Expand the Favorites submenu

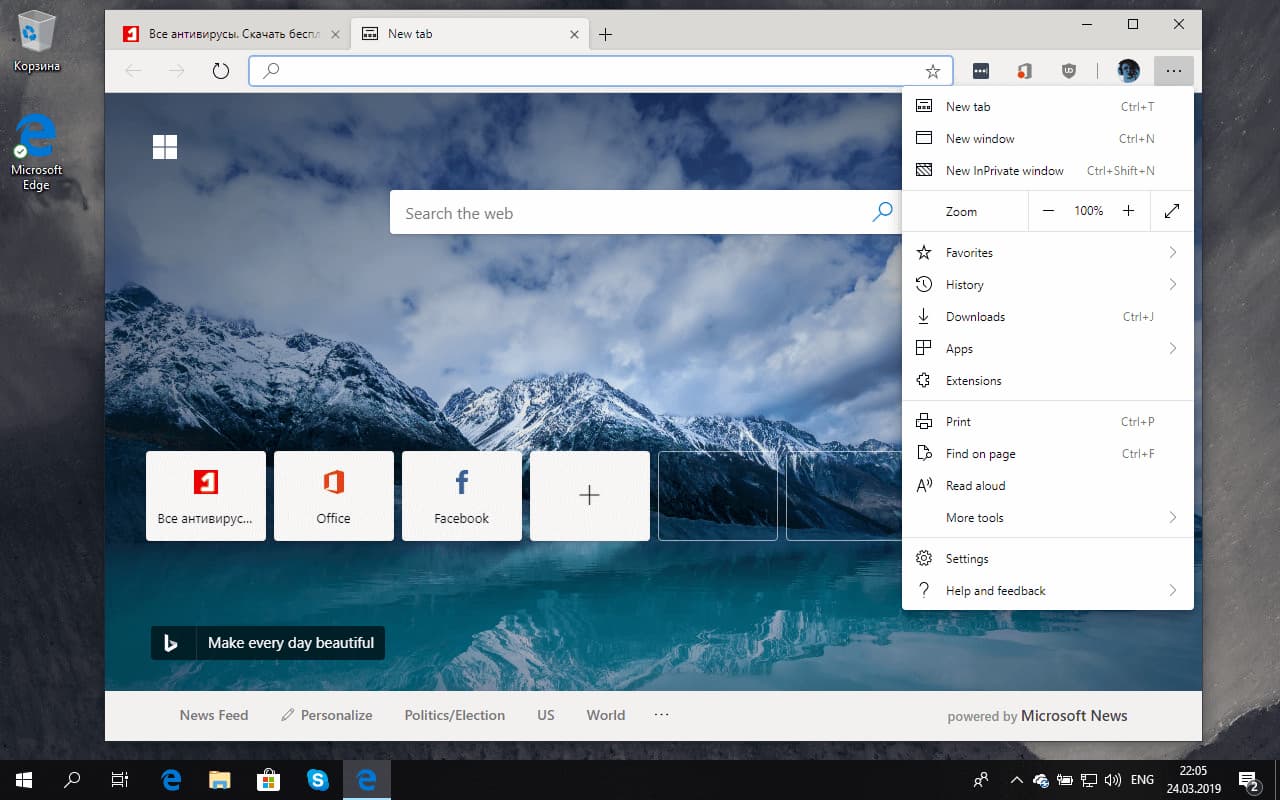[x=1048, y=253]
